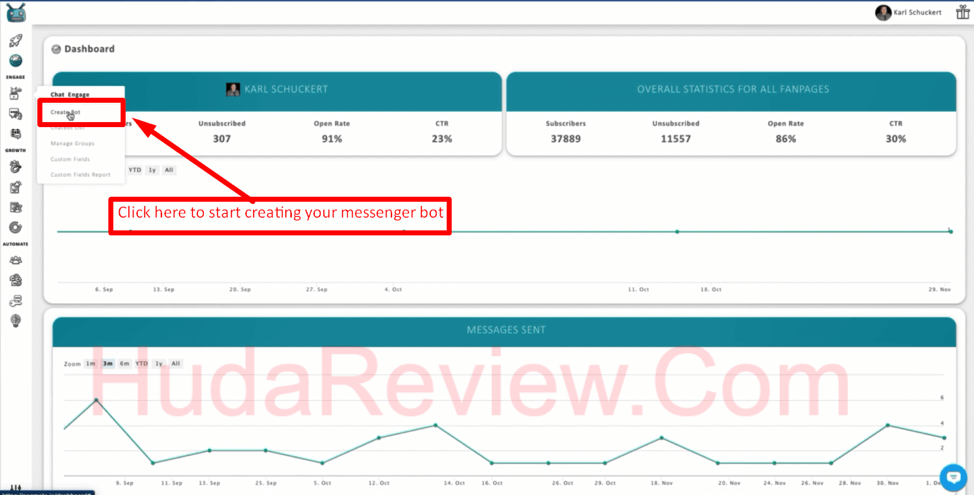974x495 pixels.
Task: Set upper chart zoom to YTD
Action: point(135,170)
